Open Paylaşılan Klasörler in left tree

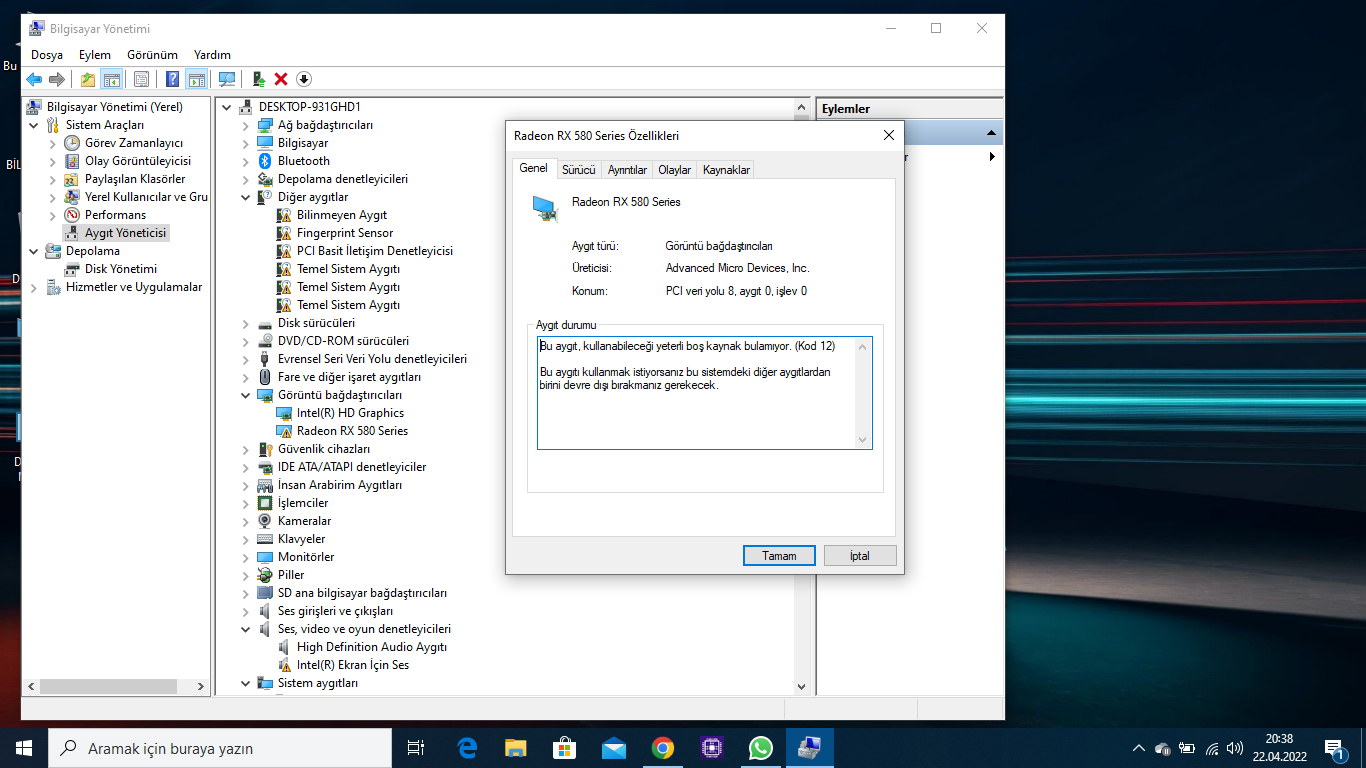[x=135, y=179]
